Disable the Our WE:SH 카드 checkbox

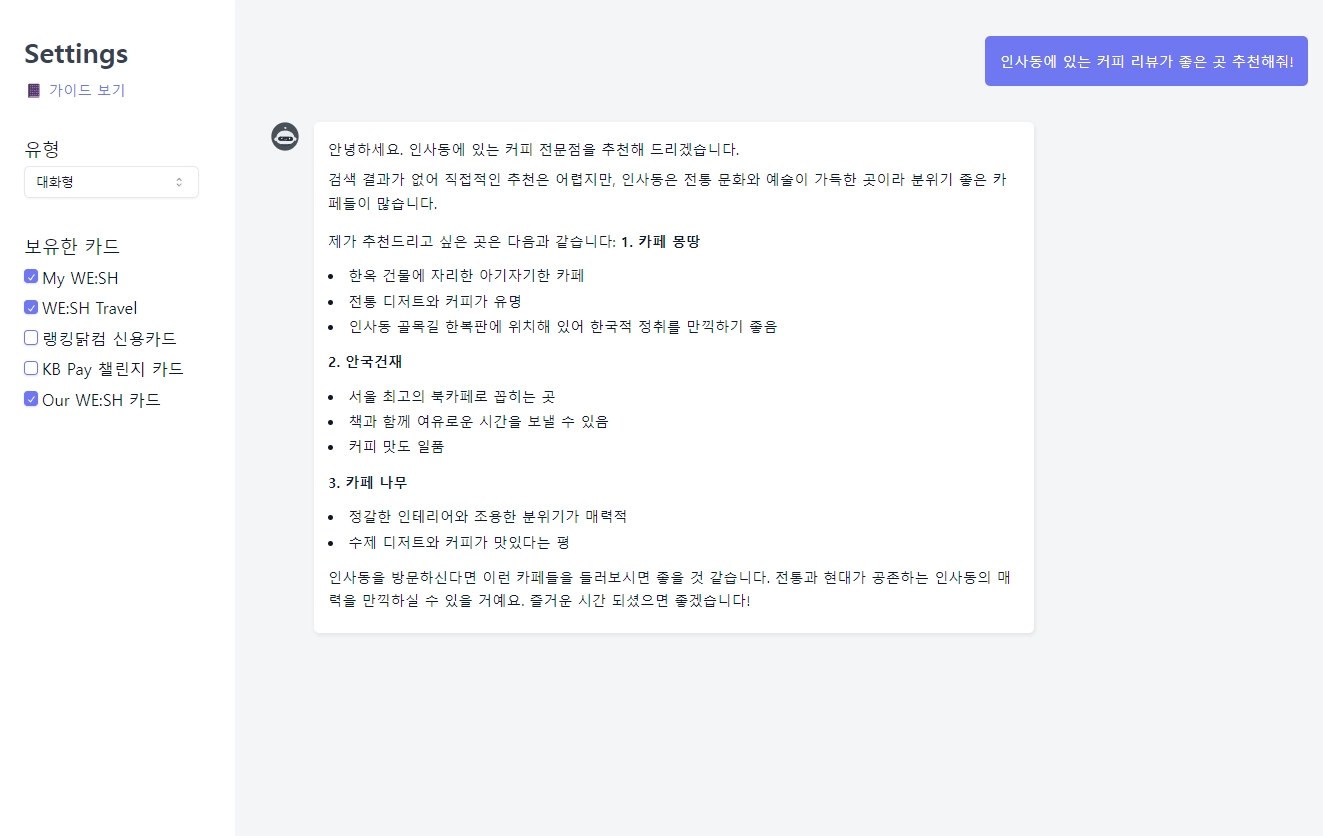[x=31, y=399]
